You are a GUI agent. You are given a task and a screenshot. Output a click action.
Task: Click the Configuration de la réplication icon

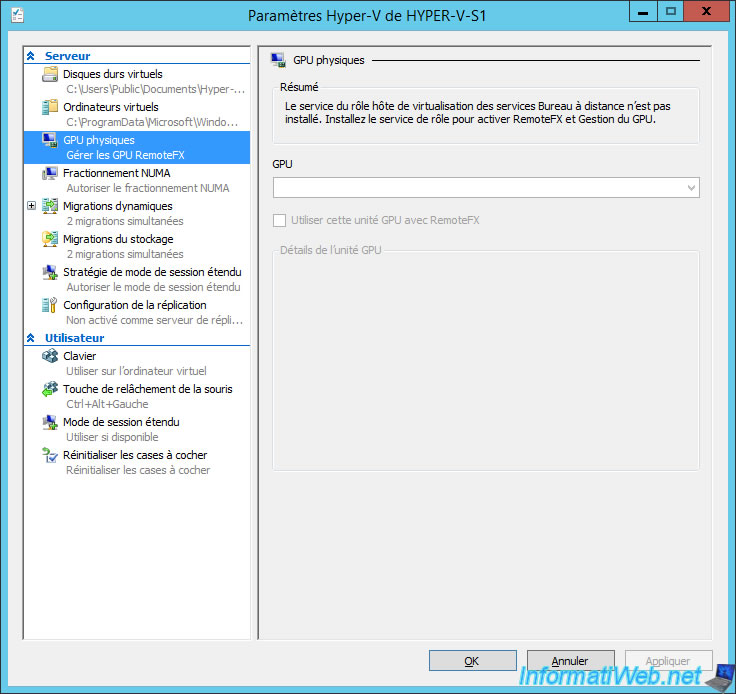50,305
